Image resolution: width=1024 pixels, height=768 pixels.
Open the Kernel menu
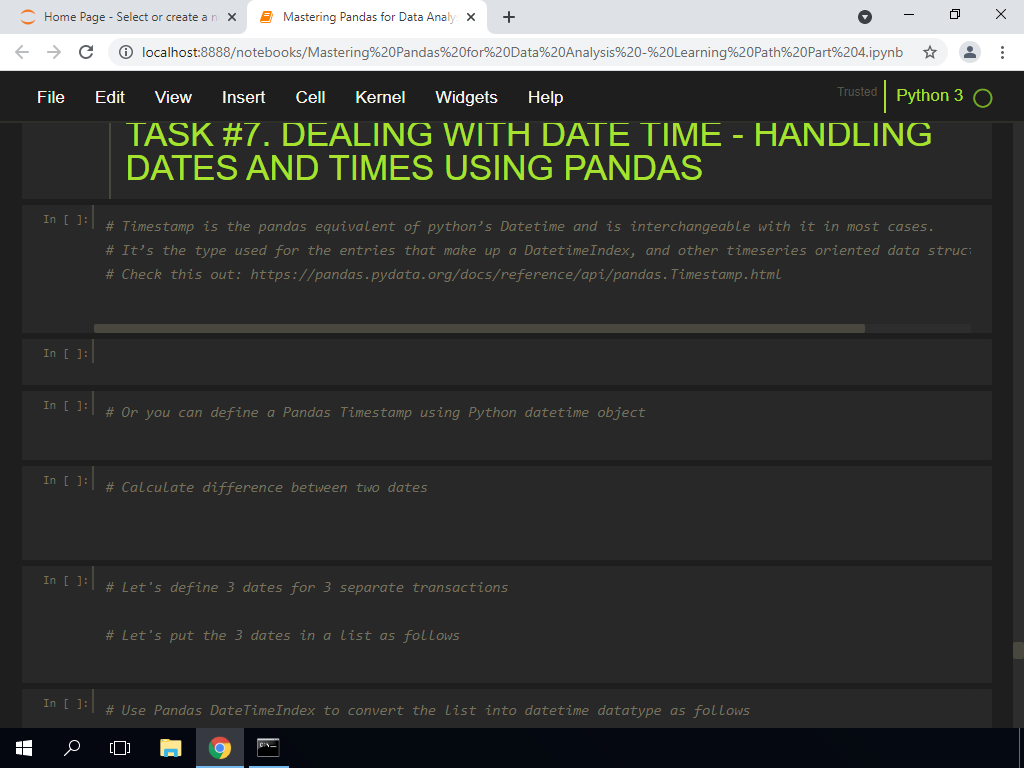[380, 97]
